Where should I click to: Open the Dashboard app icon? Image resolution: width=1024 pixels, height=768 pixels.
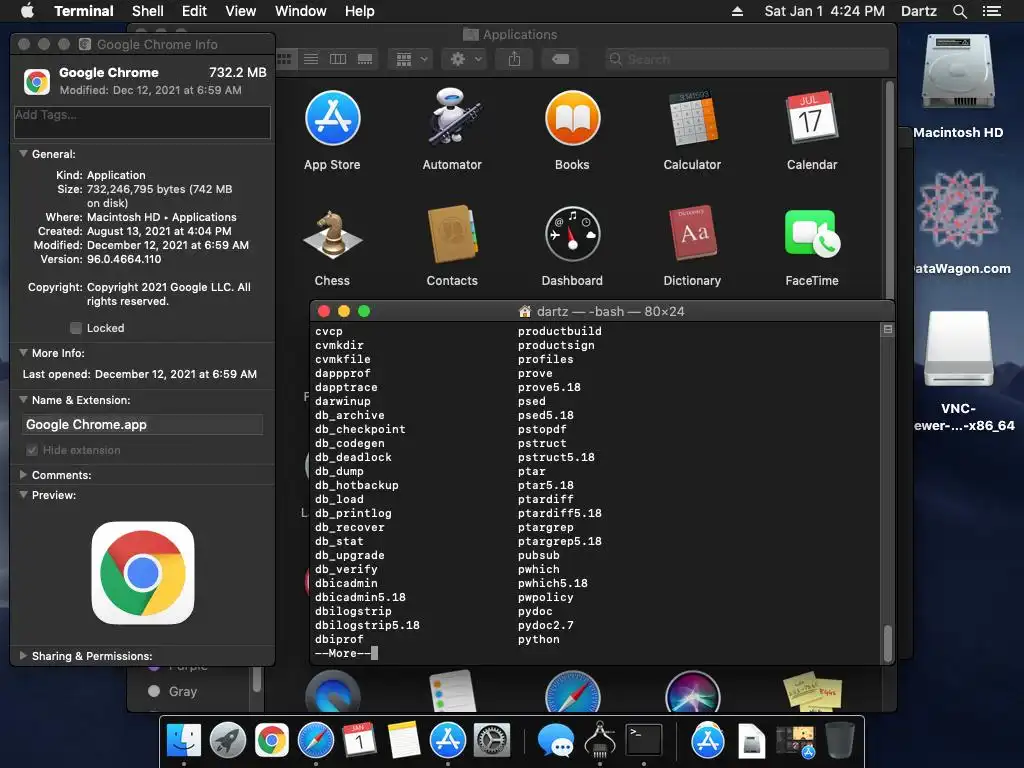572,234
